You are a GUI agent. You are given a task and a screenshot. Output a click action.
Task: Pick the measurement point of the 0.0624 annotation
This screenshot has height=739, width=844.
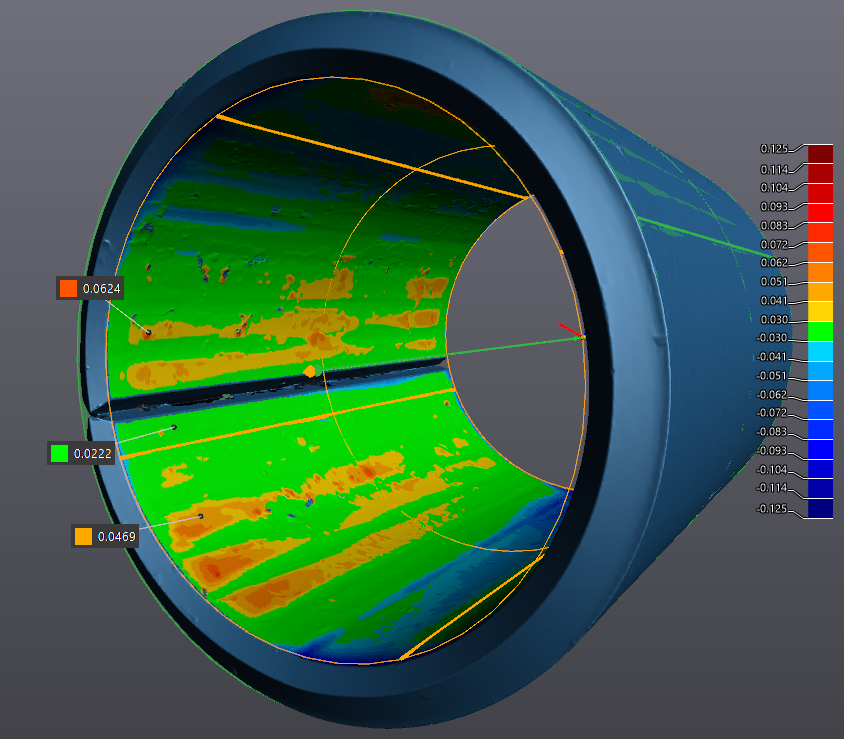148,332
